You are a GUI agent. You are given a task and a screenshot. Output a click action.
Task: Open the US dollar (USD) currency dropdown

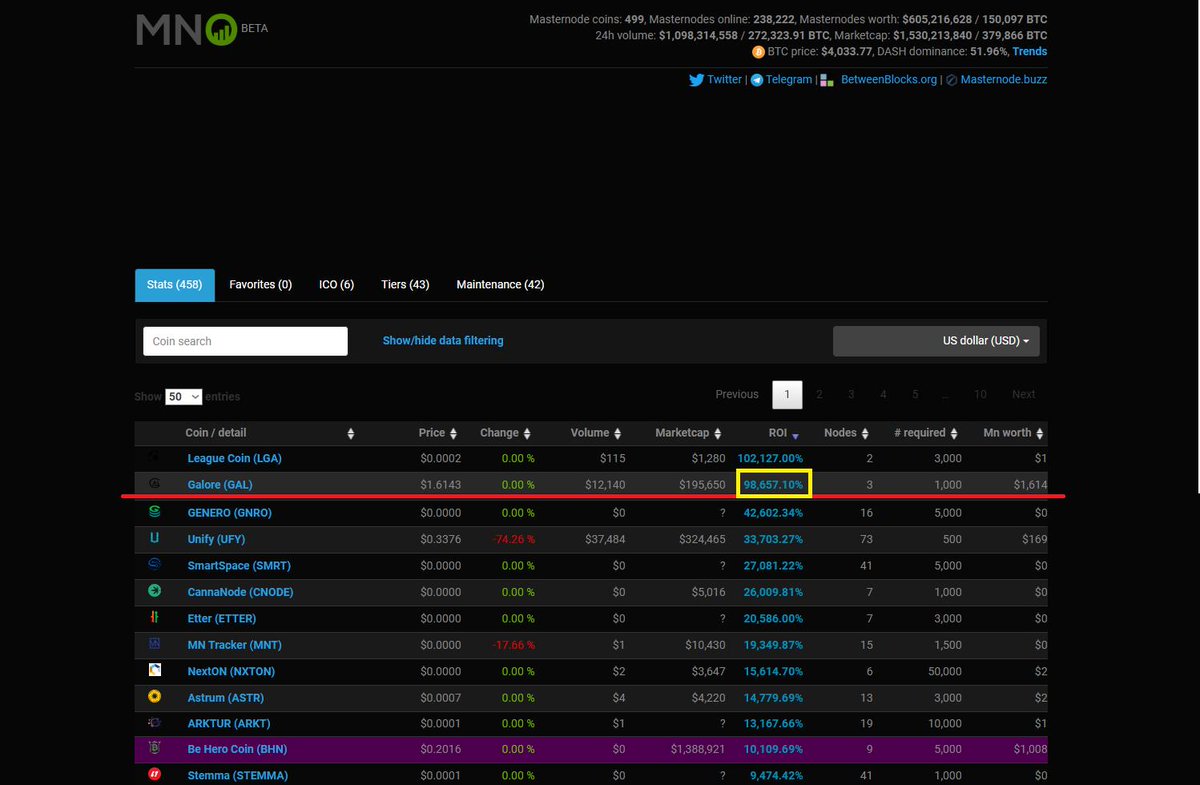click(936, 341)
